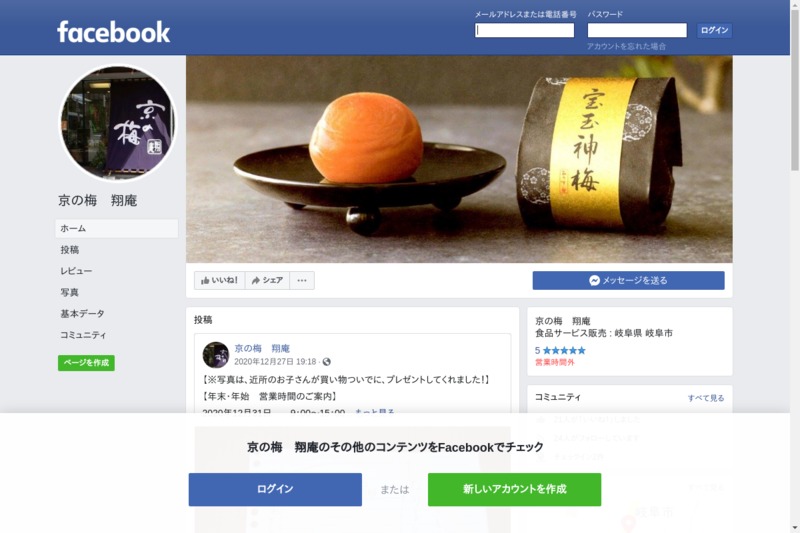Open the three-dots more options menu

coord(302,280)
